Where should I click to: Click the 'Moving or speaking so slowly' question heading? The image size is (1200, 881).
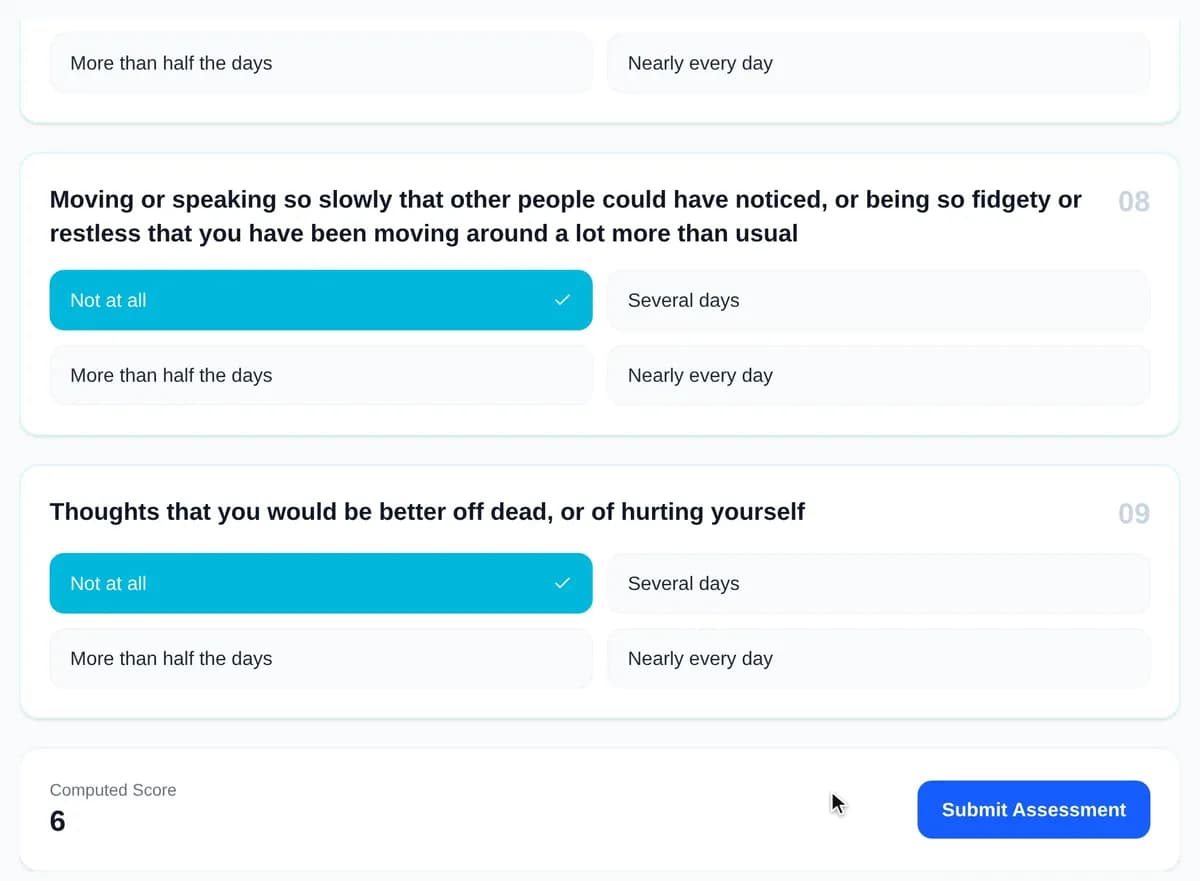coord(565,216)
